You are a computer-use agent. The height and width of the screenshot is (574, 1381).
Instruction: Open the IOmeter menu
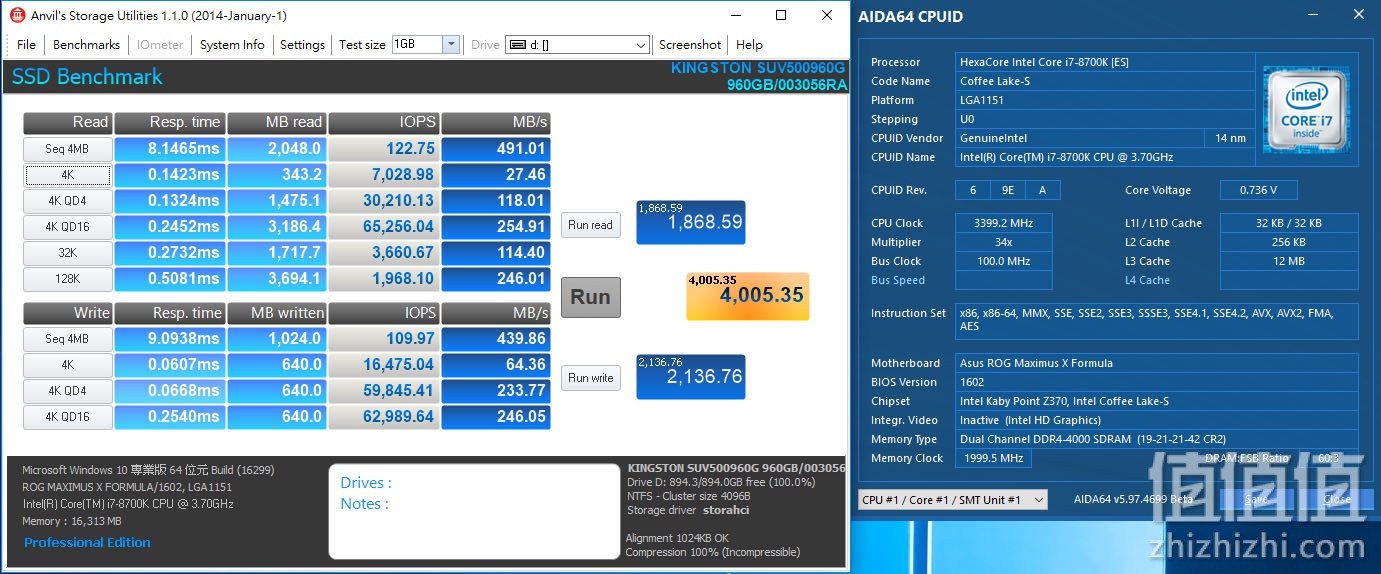point(160,44)
